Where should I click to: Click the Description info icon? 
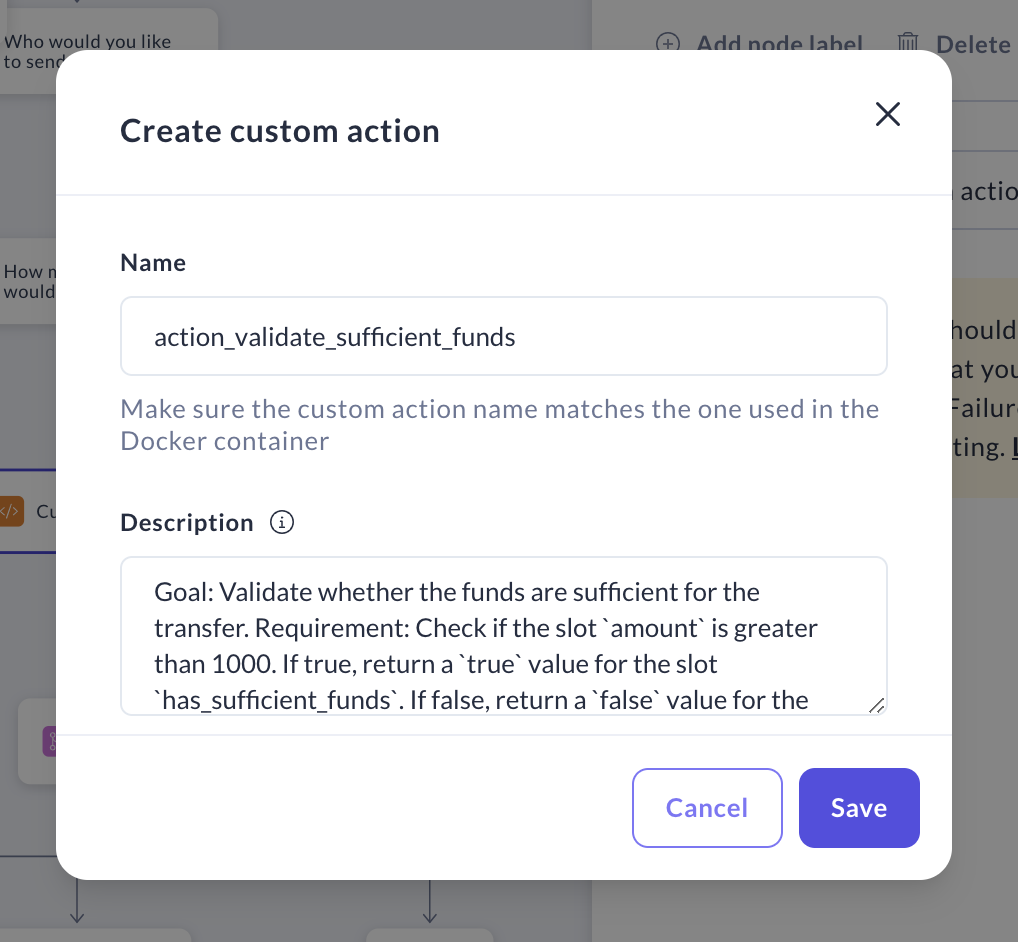[x=283, y=522]
